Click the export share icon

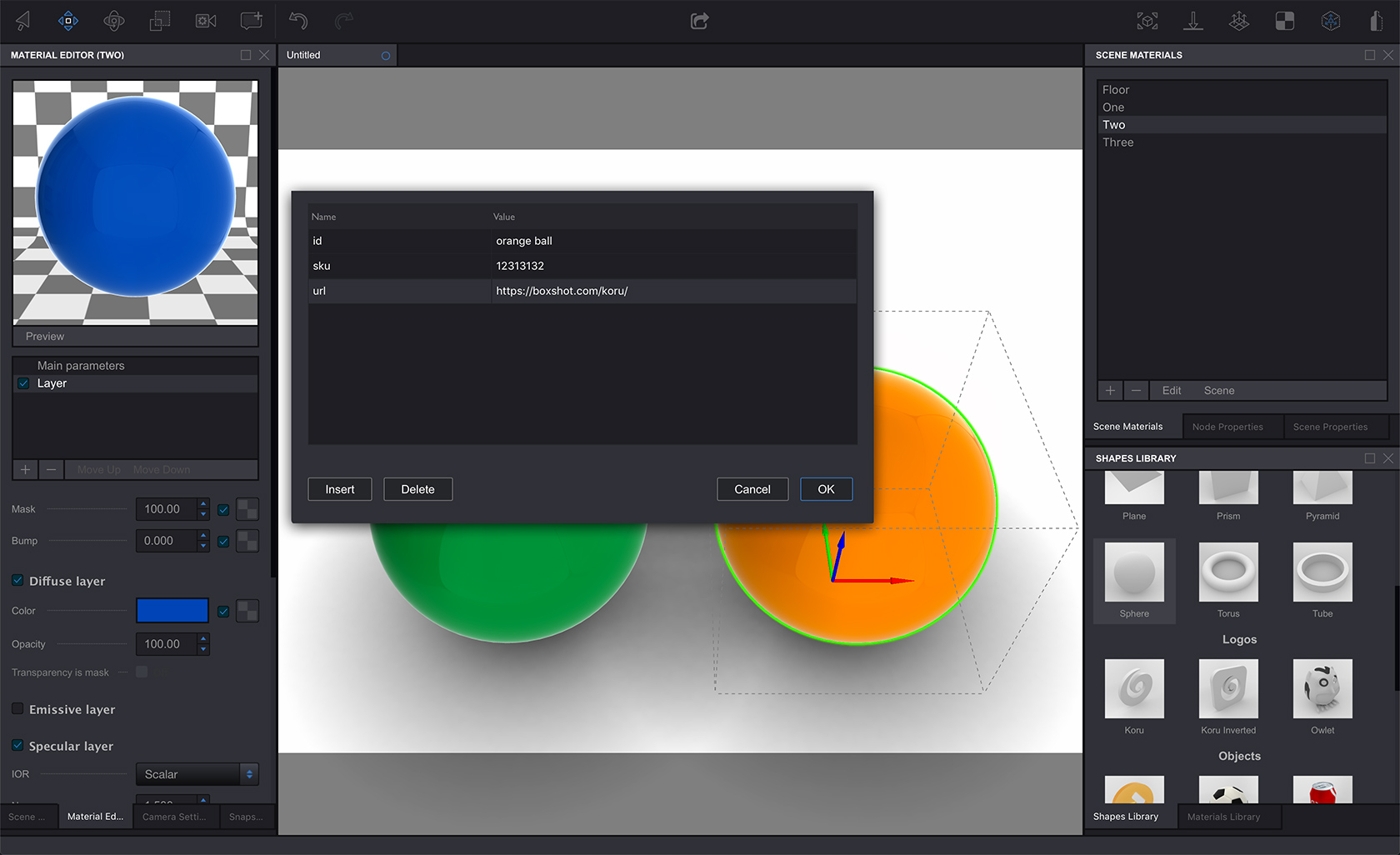[699, 21]
